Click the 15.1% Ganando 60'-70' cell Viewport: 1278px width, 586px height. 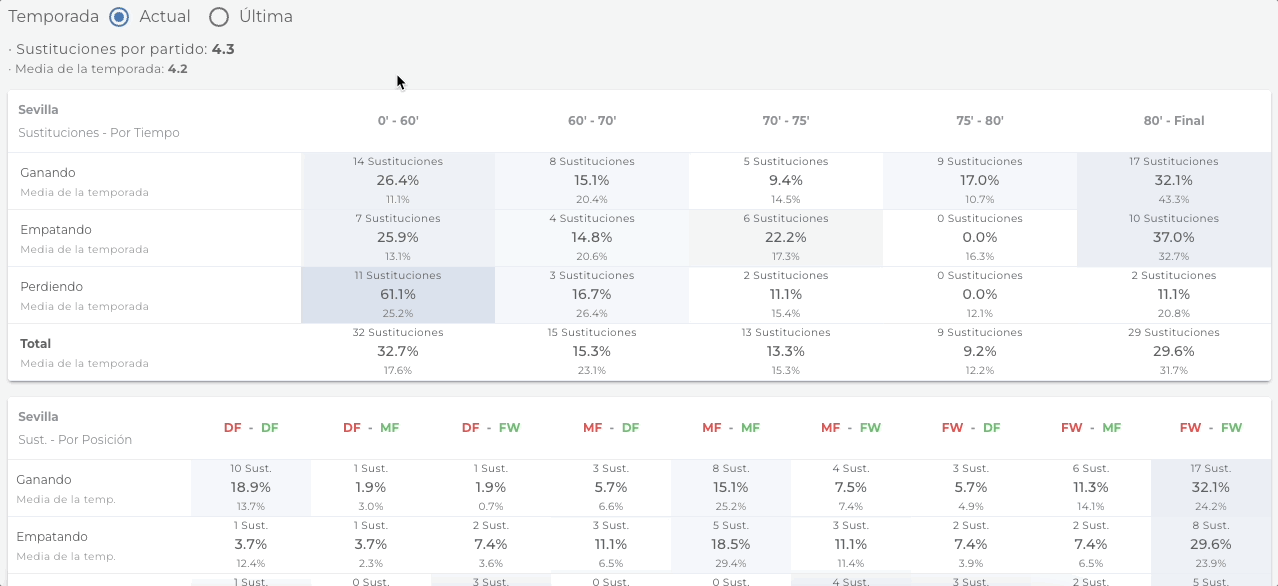coord(592,181)
